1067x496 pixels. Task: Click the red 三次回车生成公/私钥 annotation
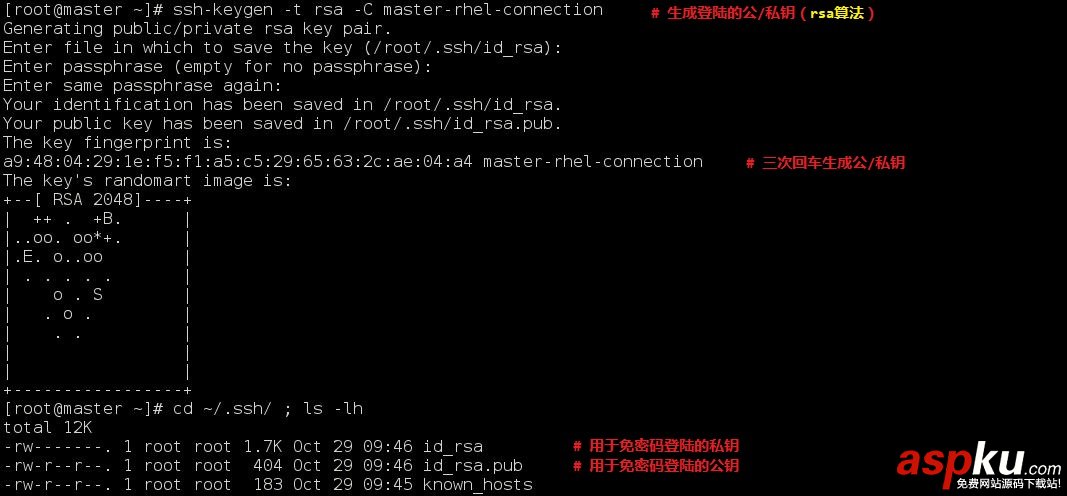tap(825, 163)
